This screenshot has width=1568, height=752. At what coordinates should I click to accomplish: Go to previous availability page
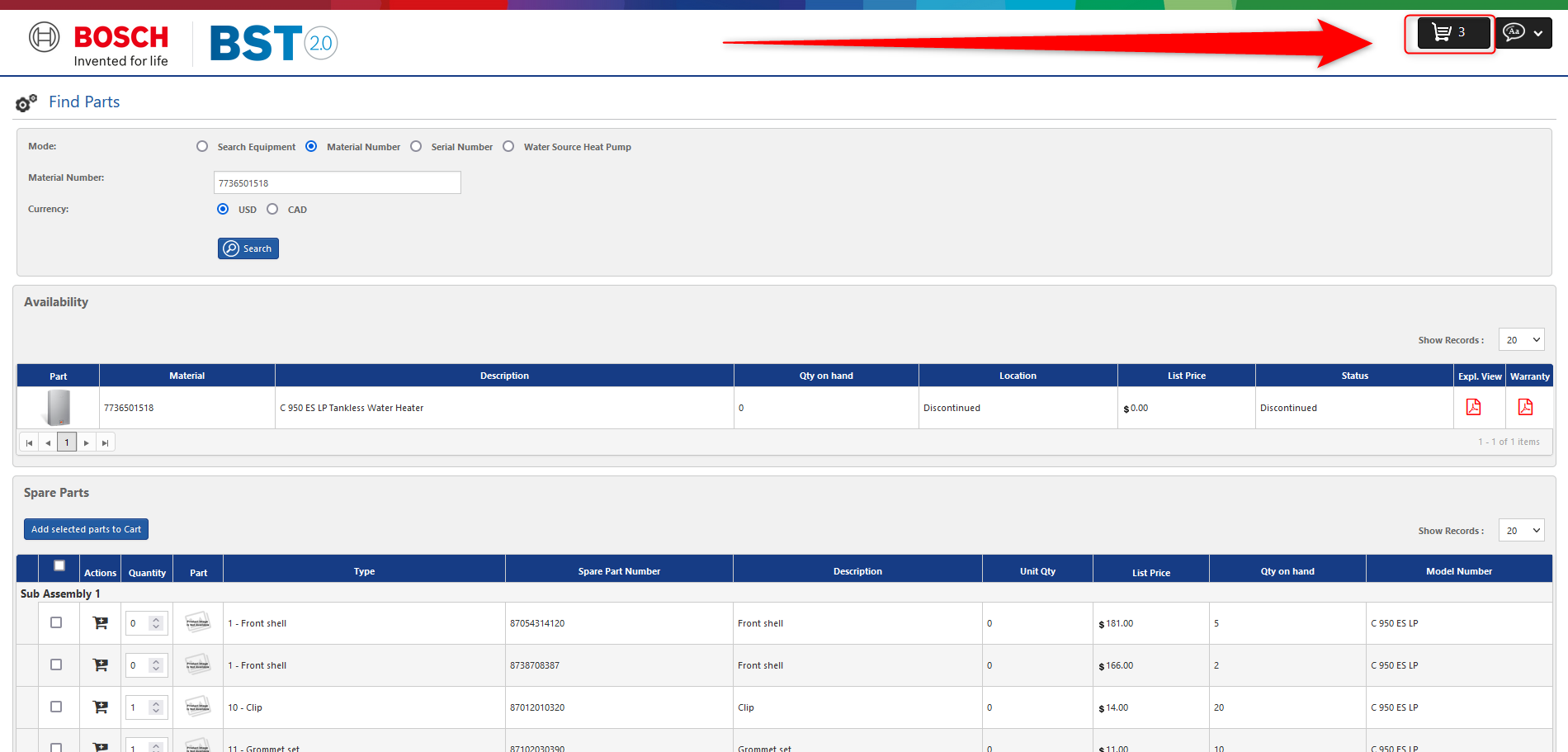pyautogui.click(x=48, y=442)
